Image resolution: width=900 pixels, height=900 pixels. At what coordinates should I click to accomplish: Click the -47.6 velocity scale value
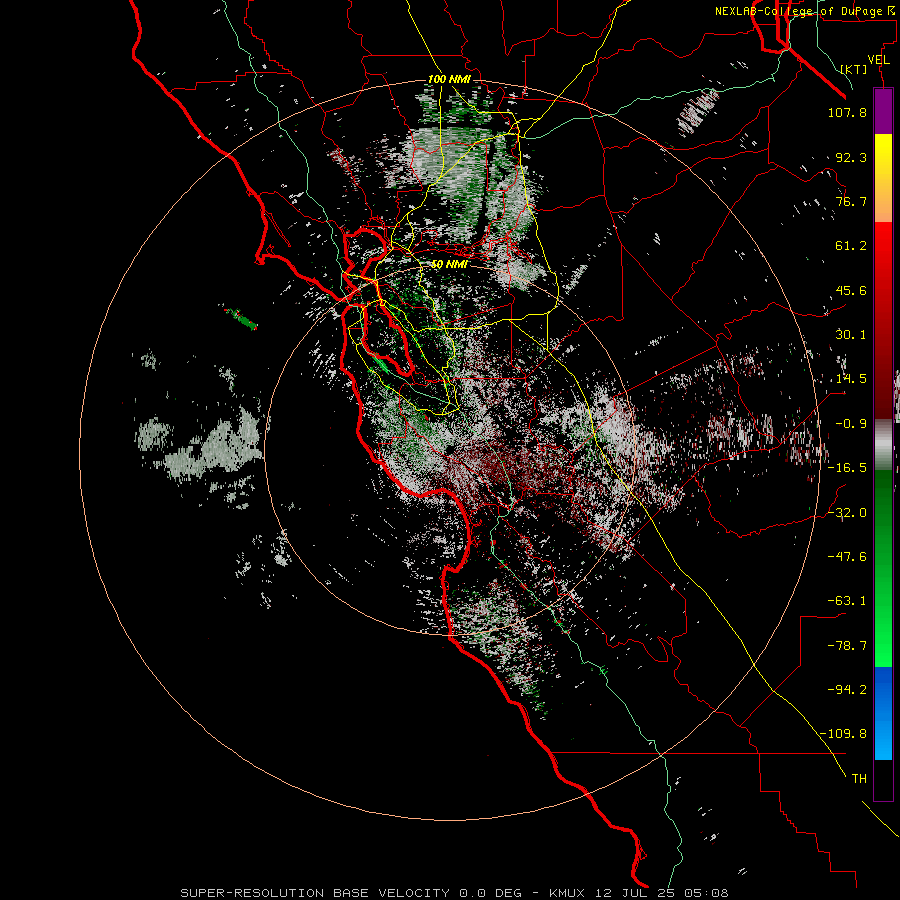tap(847, 557)
